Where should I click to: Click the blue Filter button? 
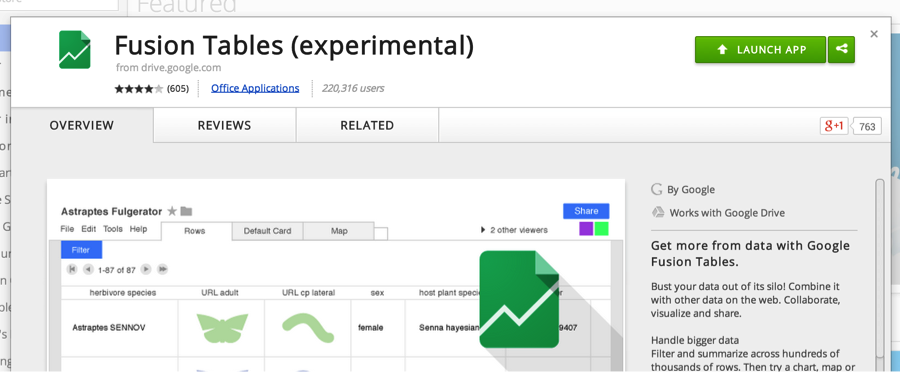[x=81, y=250]
